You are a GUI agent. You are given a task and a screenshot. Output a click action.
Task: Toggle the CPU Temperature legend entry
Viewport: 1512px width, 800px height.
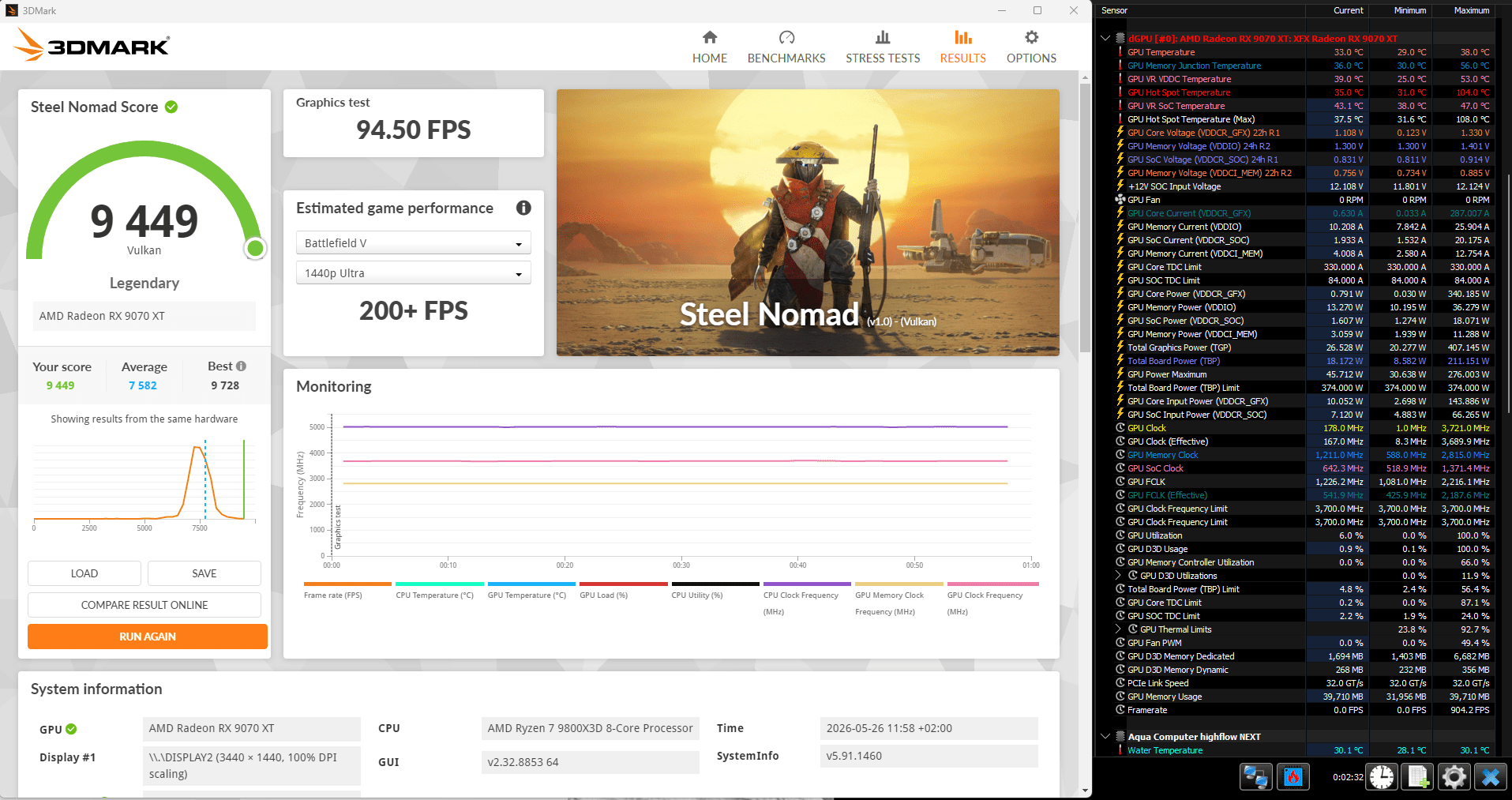pos(440,592)
